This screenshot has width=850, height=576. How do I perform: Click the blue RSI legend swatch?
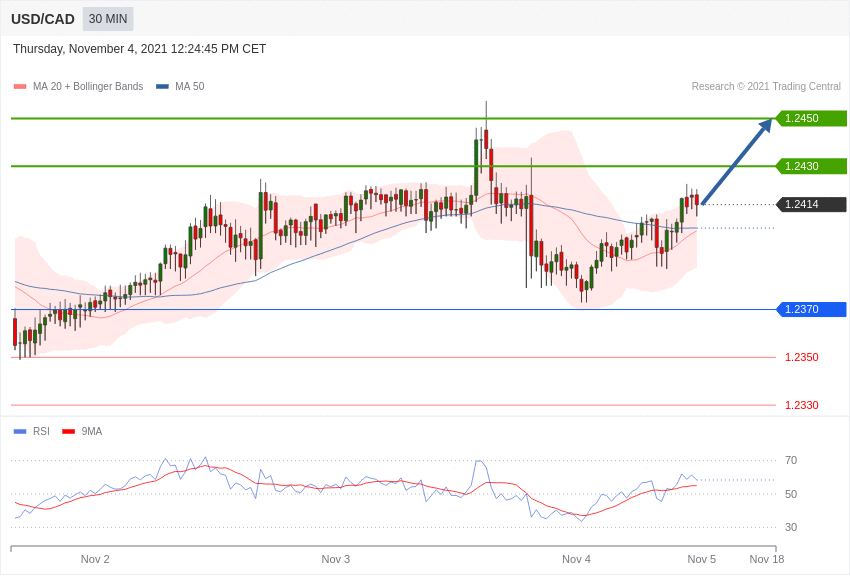click(20, 432)
